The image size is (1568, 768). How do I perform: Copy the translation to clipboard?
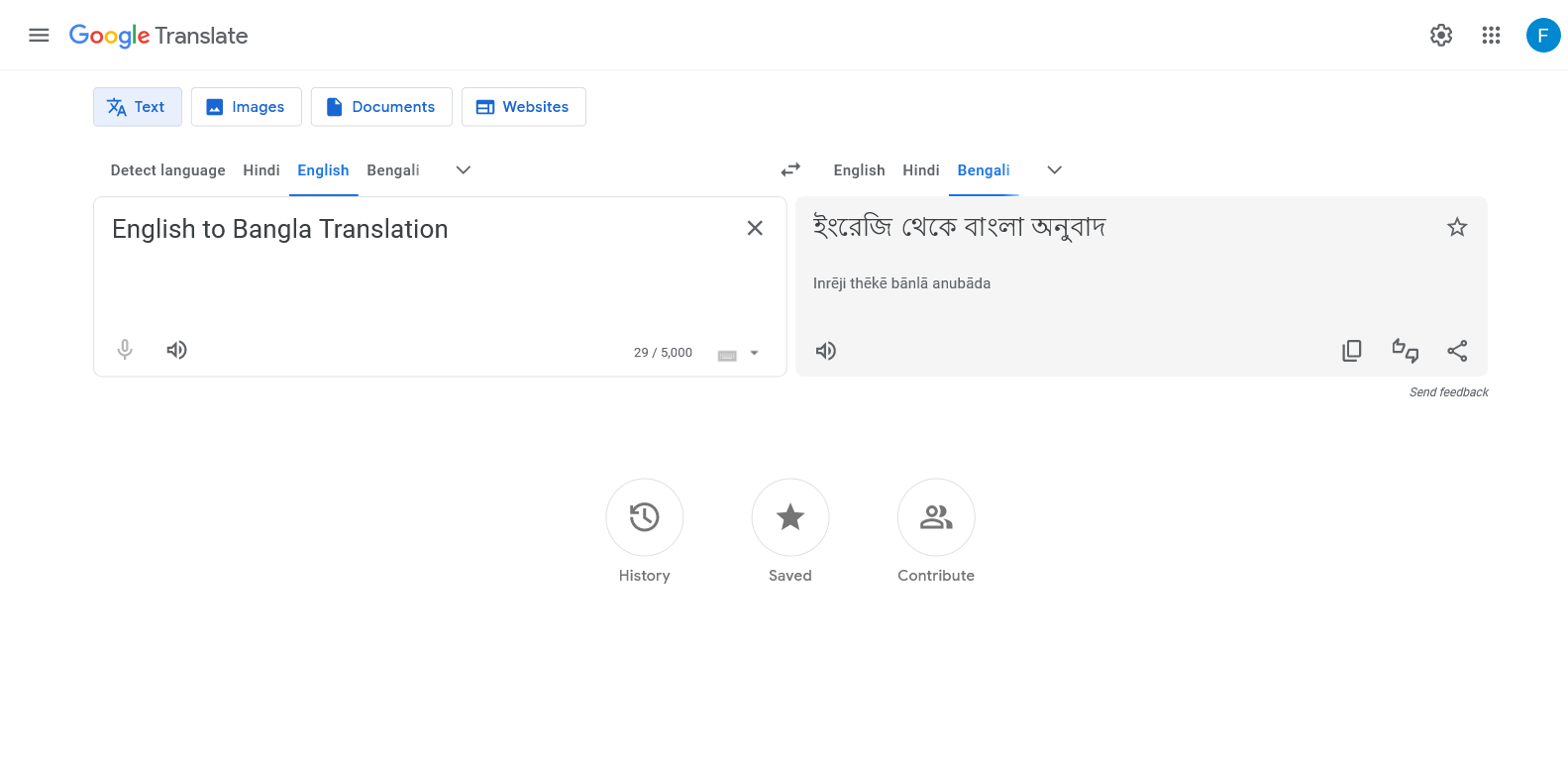tap(1352, 351)
